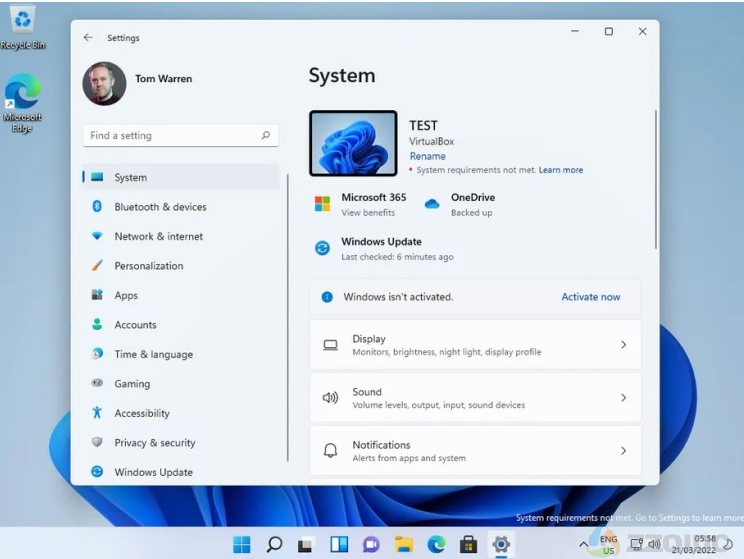Open taskbar Search
The image size is (744, 559).
274,545
